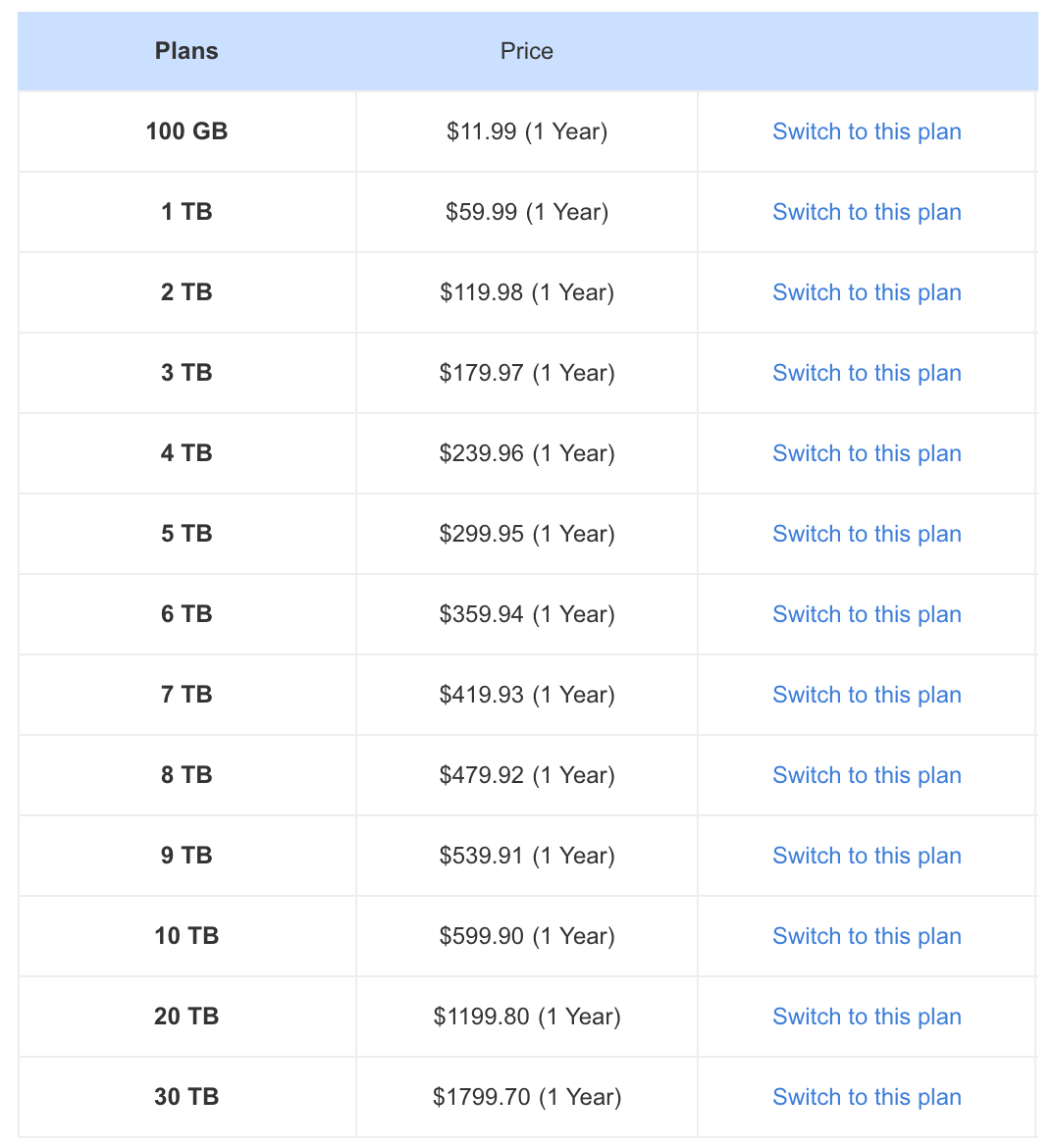Screen dimensions: 1054x1148
Task: Click the $1799.70 (1 Year) price cell
Action: (x=527, y=1098)
